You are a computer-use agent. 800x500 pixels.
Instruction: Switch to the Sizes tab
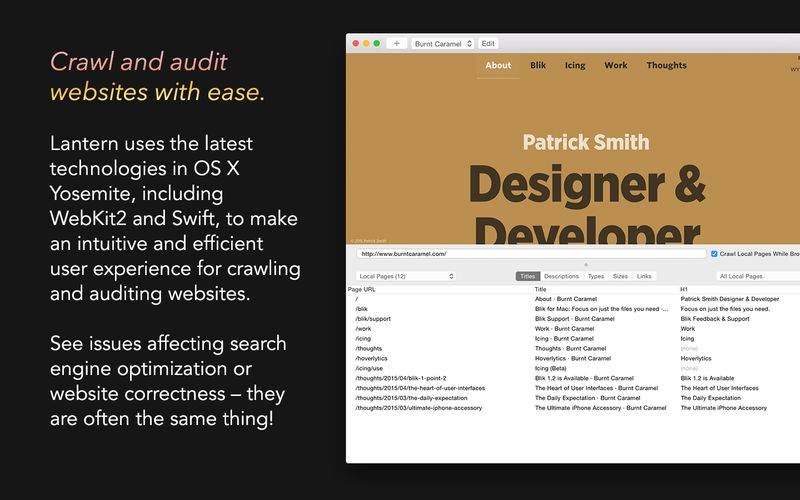(x=620, y=276)
